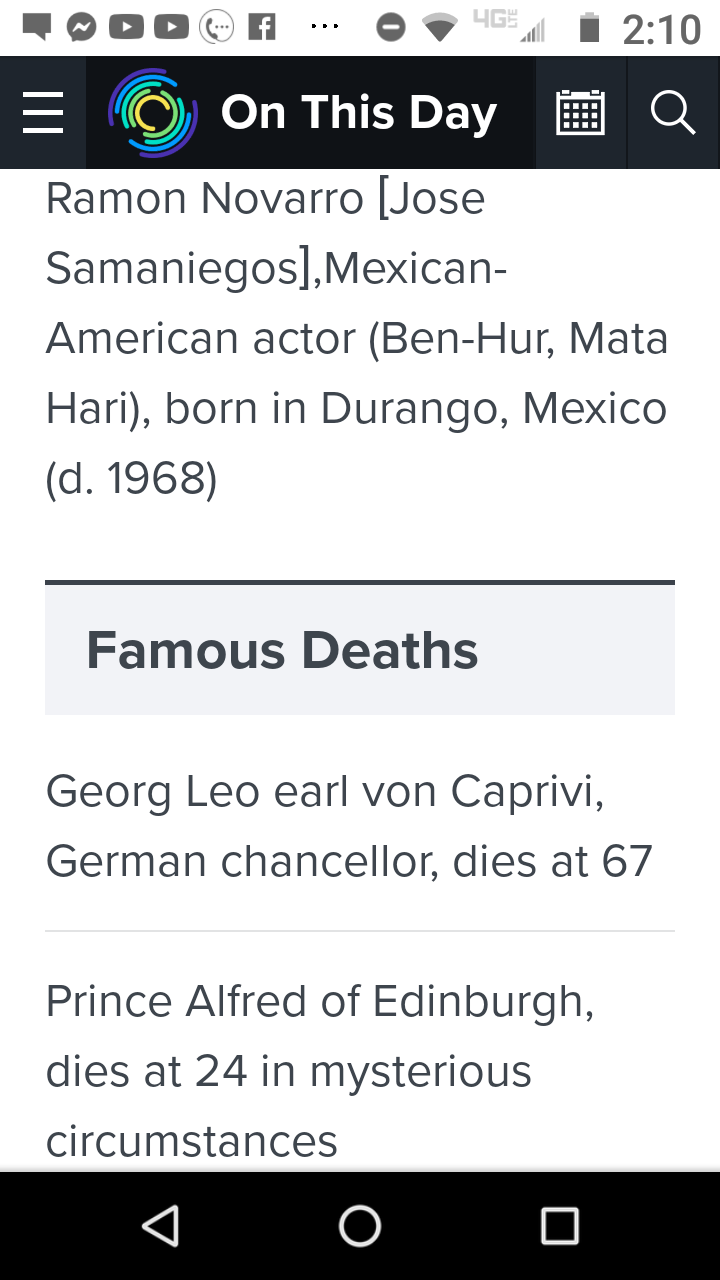This screenshot has height=1280, width=720.
Task: Tap the do-not-disturb status icon
Action: pos(390,28)
